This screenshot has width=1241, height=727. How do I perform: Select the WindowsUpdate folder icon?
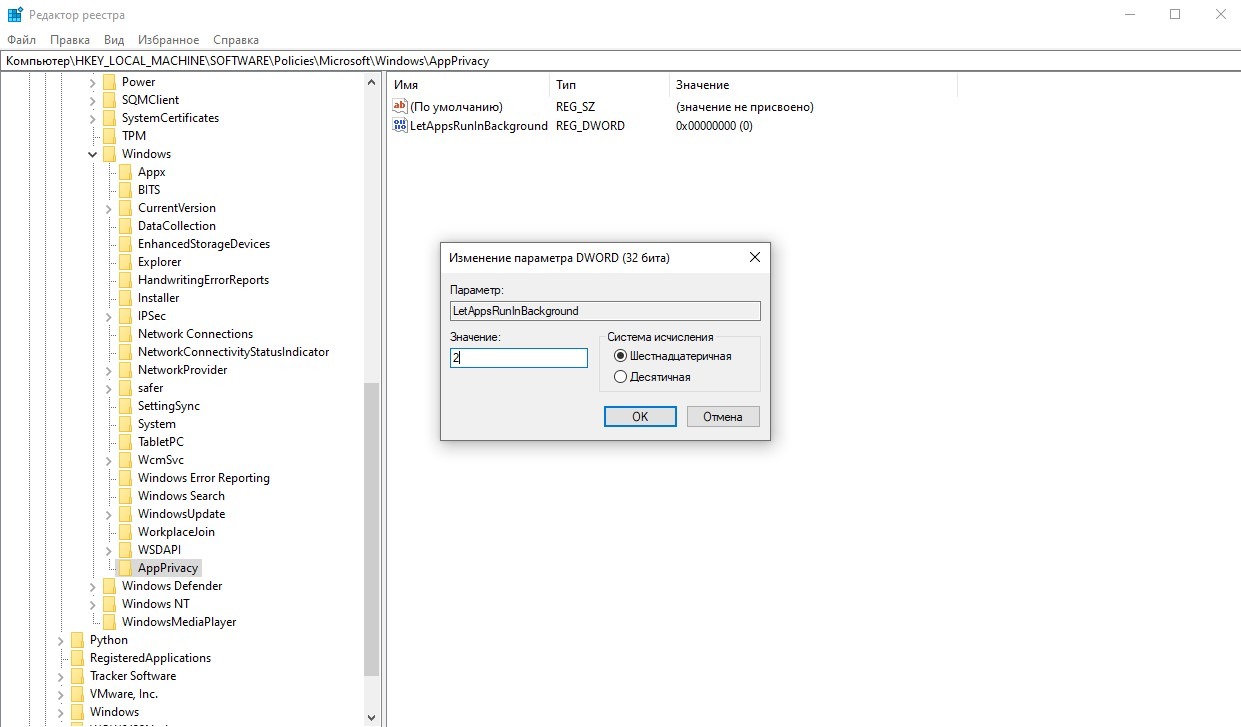coord(125,514)
